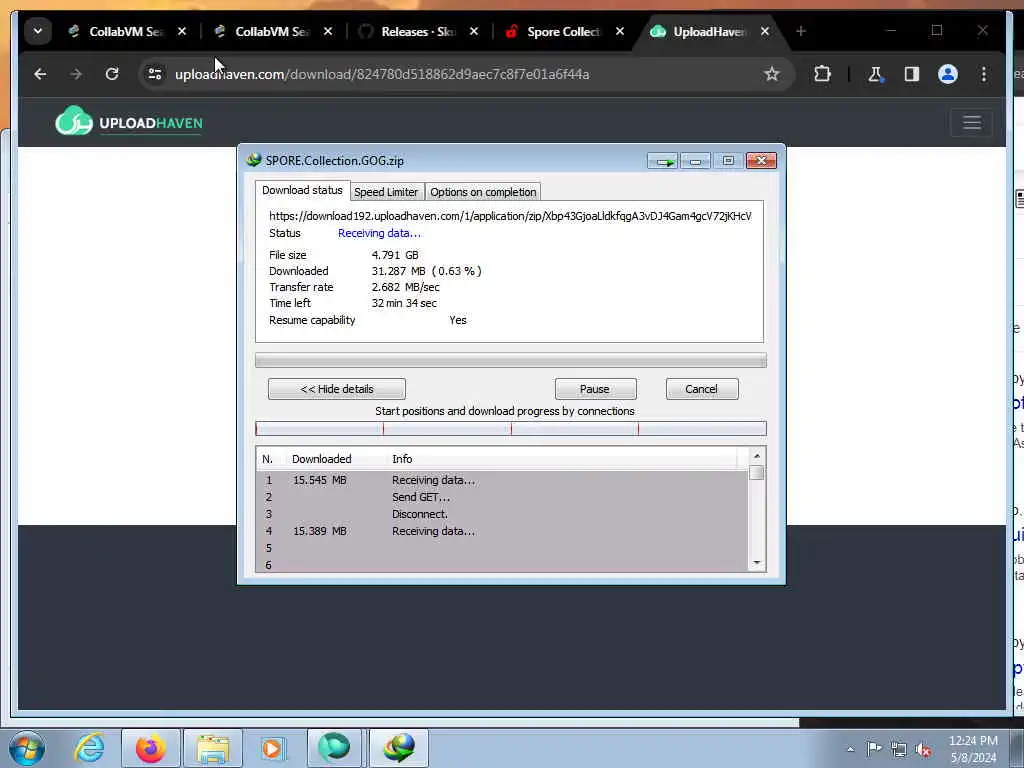1024x768 pixels.
Task: Click the Downloaded column header
Action: click(321, 459)
